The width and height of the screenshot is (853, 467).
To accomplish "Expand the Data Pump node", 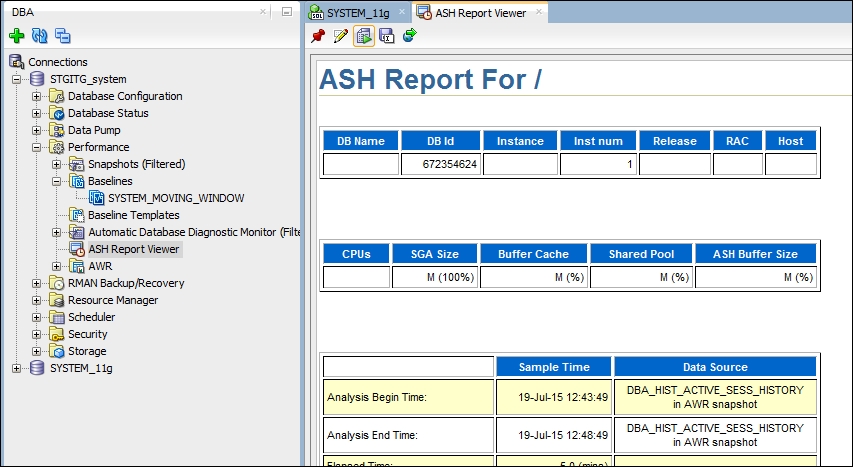I will click(36, 130).
